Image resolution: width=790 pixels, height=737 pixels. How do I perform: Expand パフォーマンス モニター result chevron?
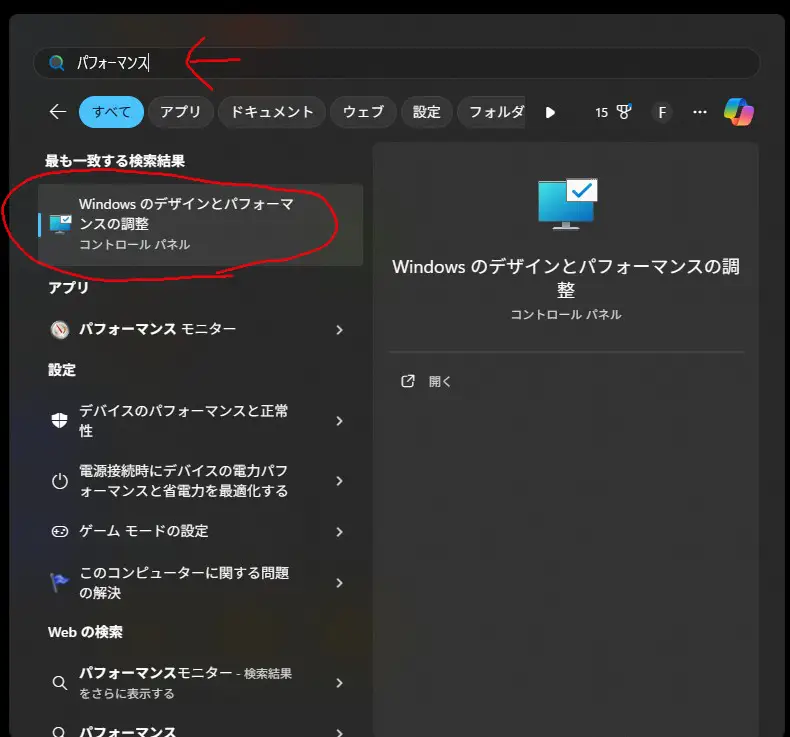click(340, 330)
